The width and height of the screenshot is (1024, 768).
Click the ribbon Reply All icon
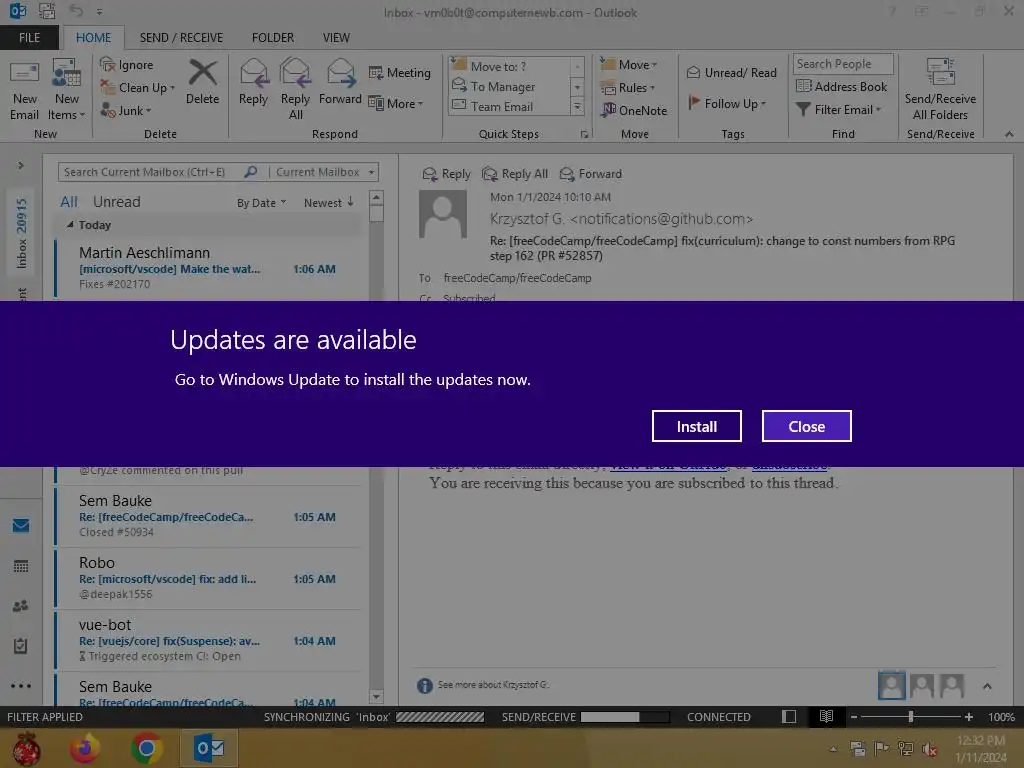click(x=295, y=89)
